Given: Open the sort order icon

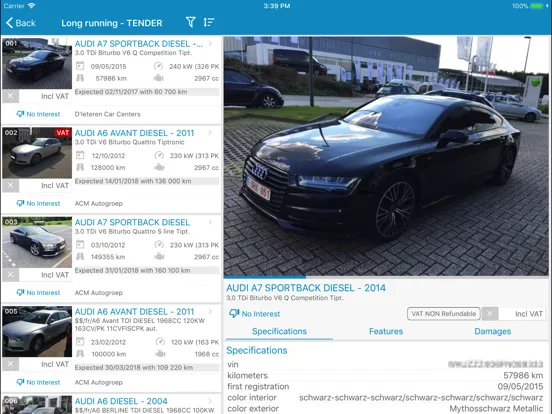Looking at the screenshot, I should click(x=208, y=23).
